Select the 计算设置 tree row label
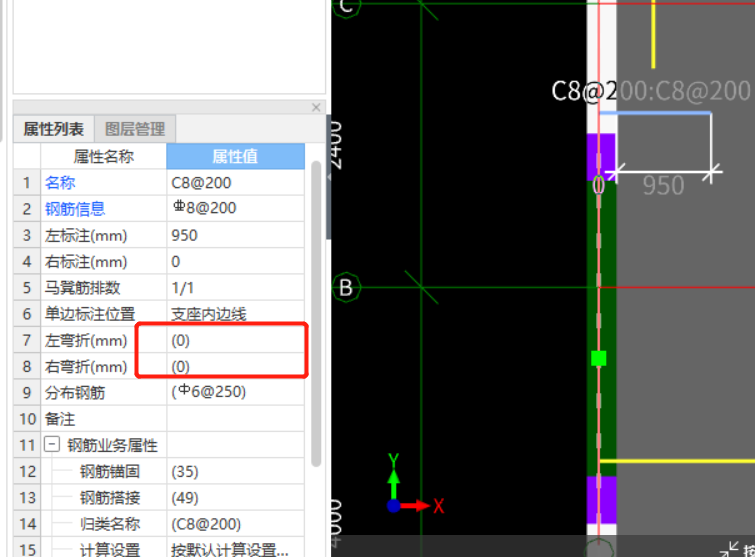Screen dimensions: 755x557 pos(110,549)
